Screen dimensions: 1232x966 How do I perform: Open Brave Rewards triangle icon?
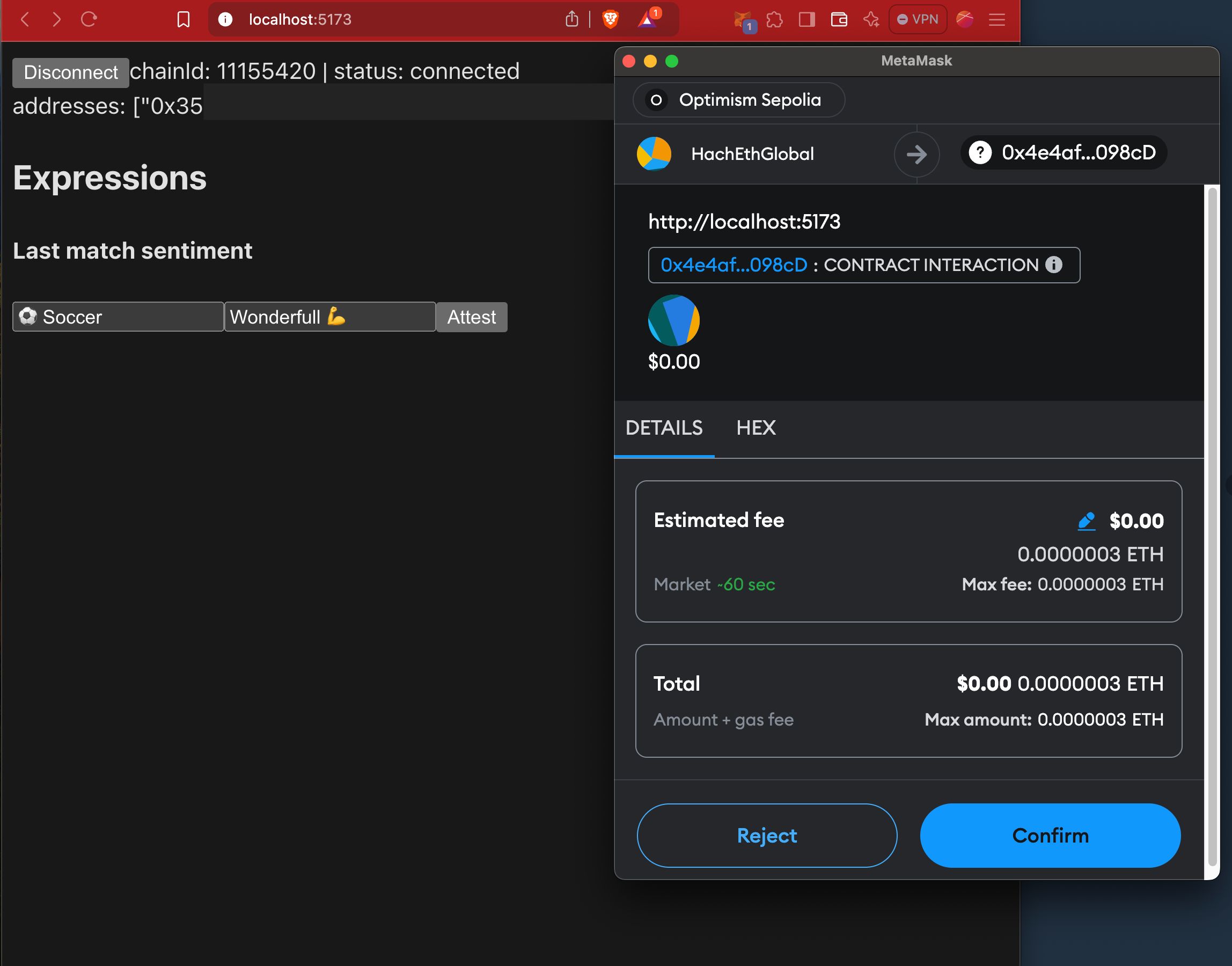[647, 20]
